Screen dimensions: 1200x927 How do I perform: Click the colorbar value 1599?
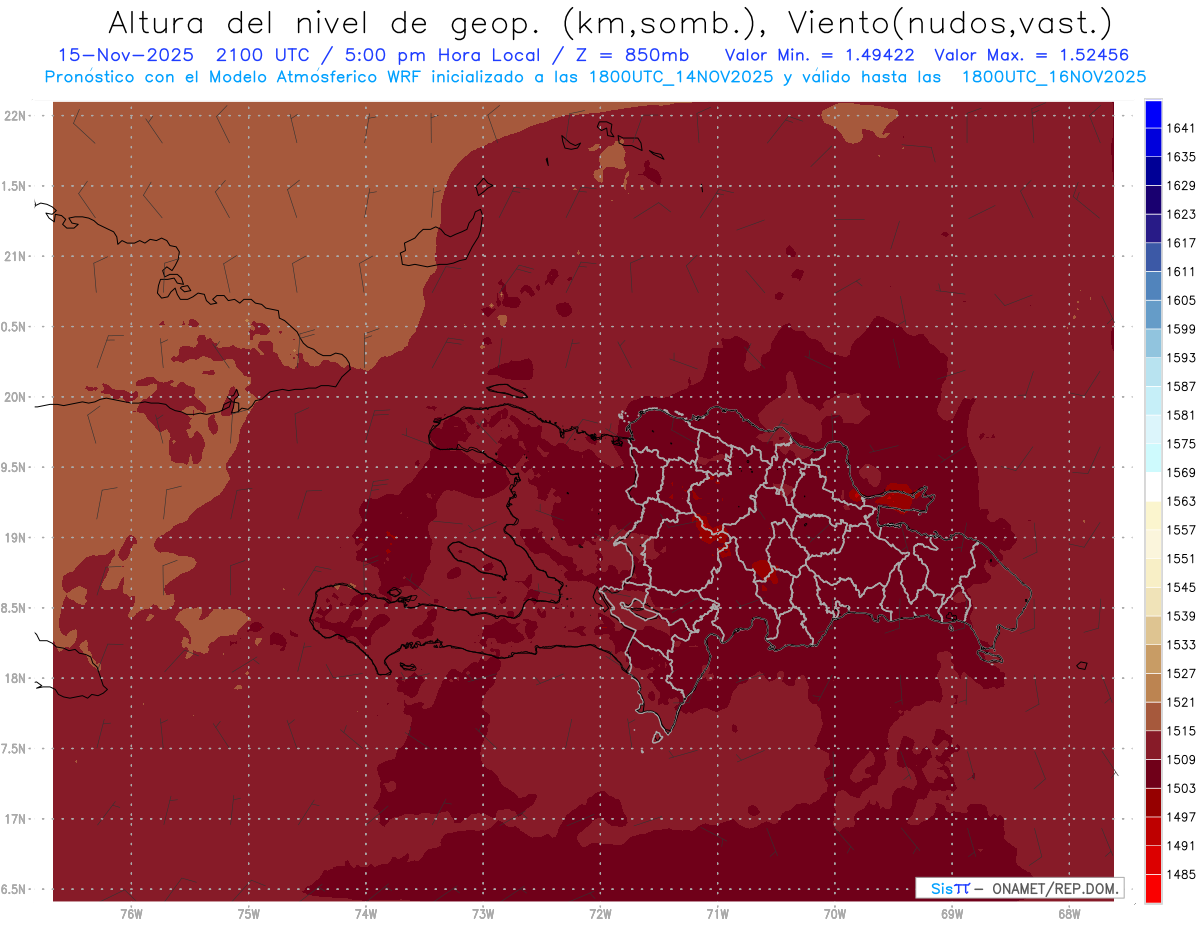[x=1181, y=329]
